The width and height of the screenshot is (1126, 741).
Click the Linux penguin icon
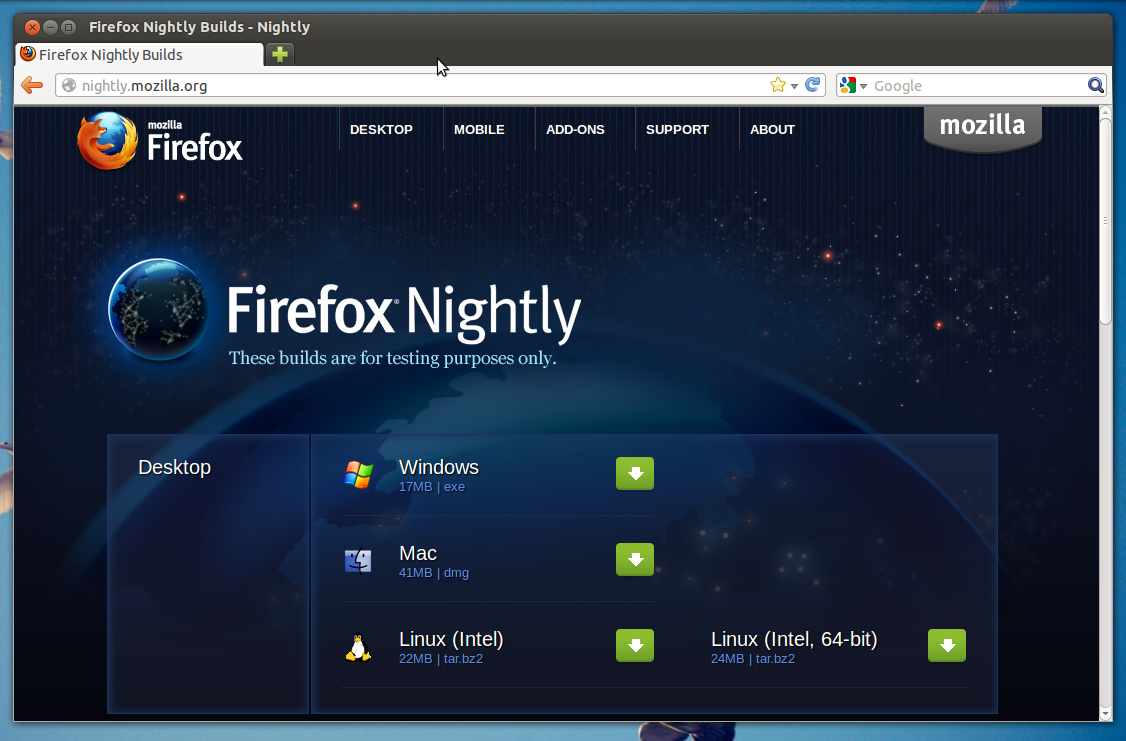[x=358, y=647]
